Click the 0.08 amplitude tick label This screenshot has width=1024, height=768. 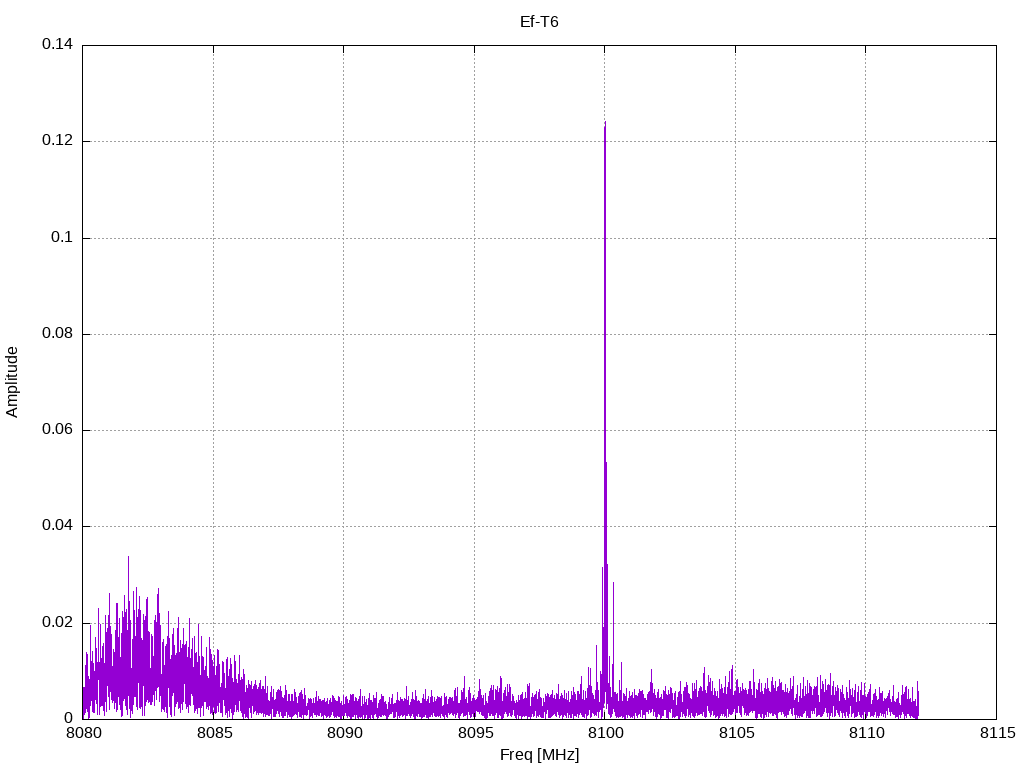coord(57,333)
